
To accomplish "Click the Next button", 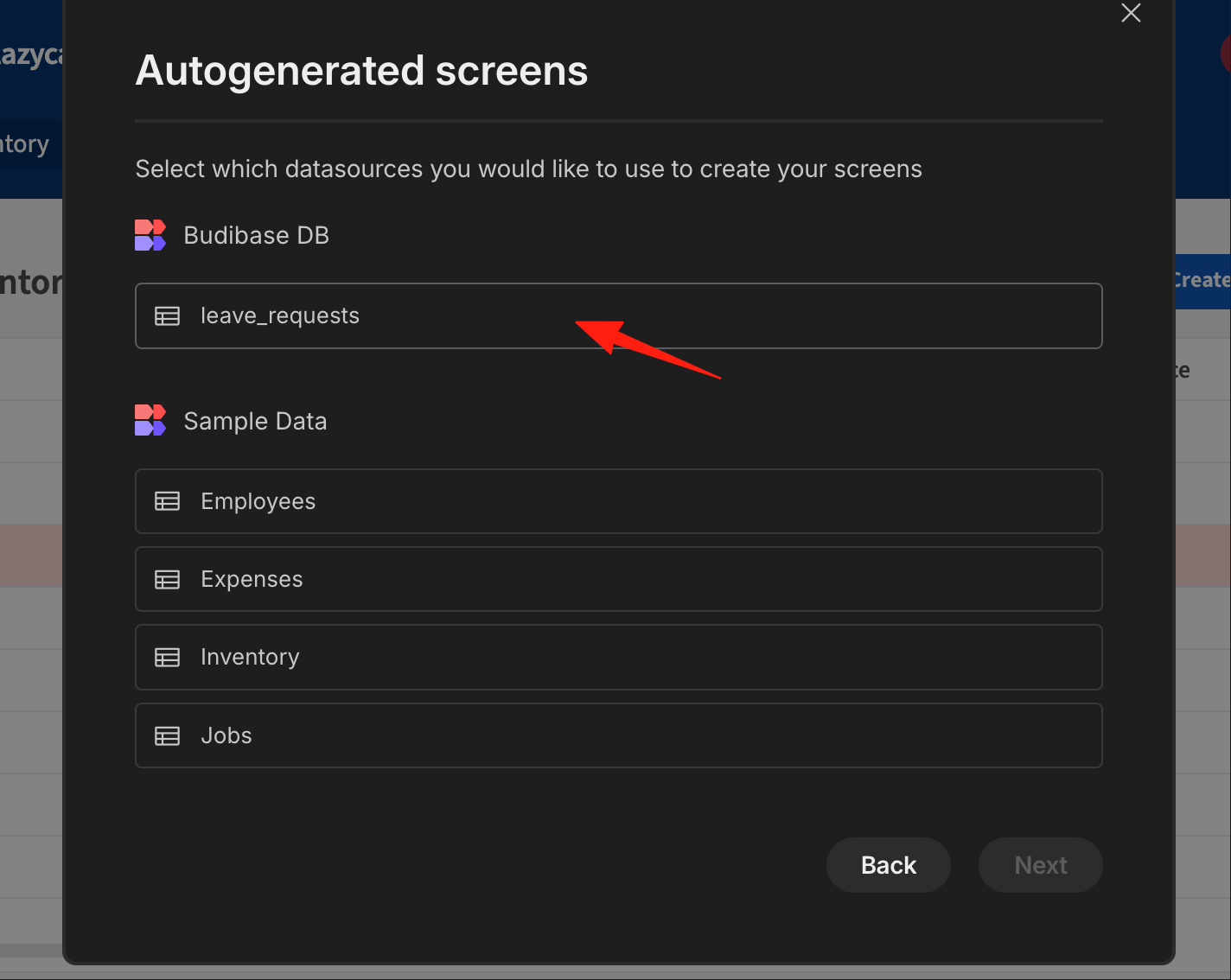I will [x=1041, y=865].
